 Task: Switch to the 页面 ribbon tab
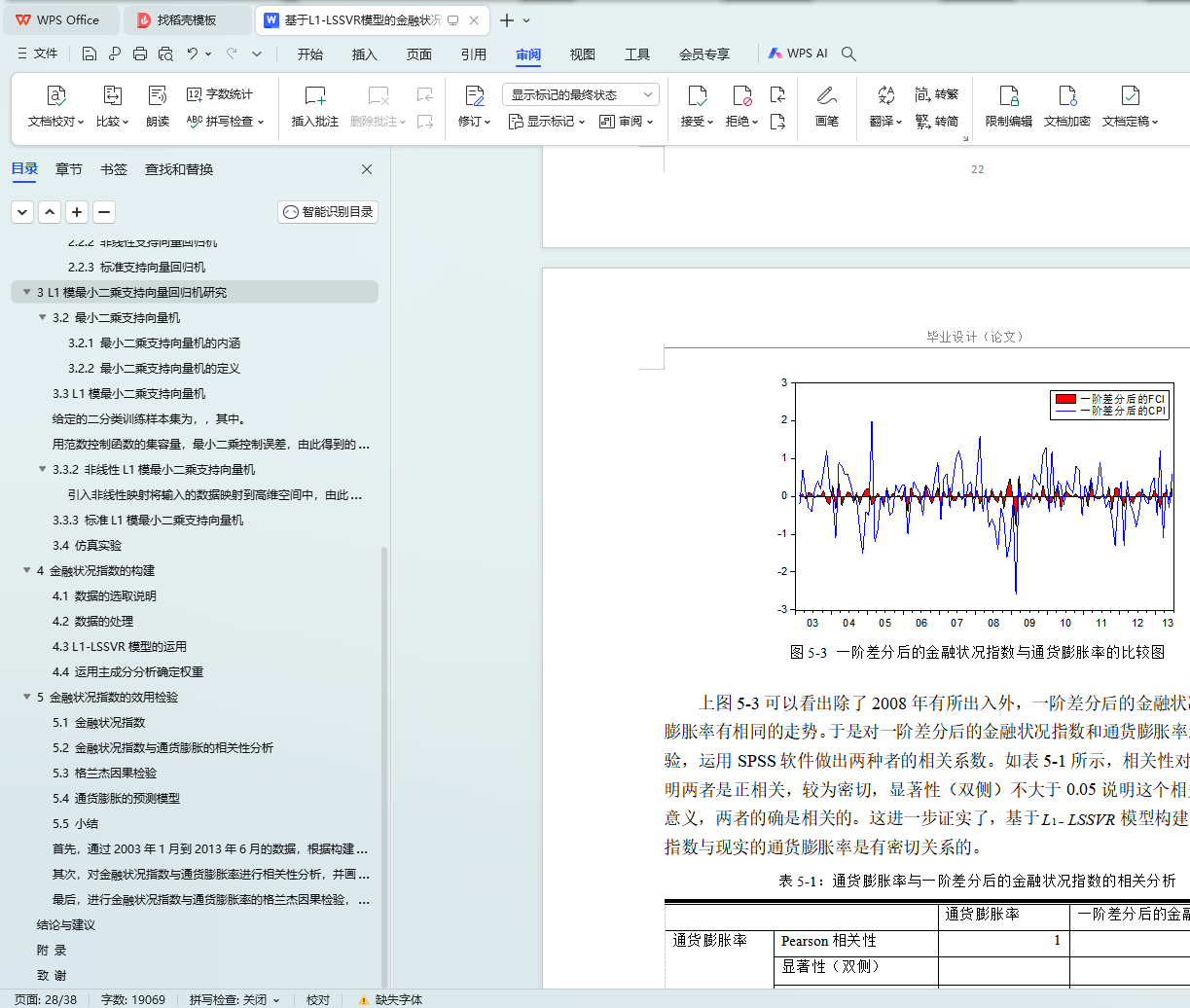(419, 54)
